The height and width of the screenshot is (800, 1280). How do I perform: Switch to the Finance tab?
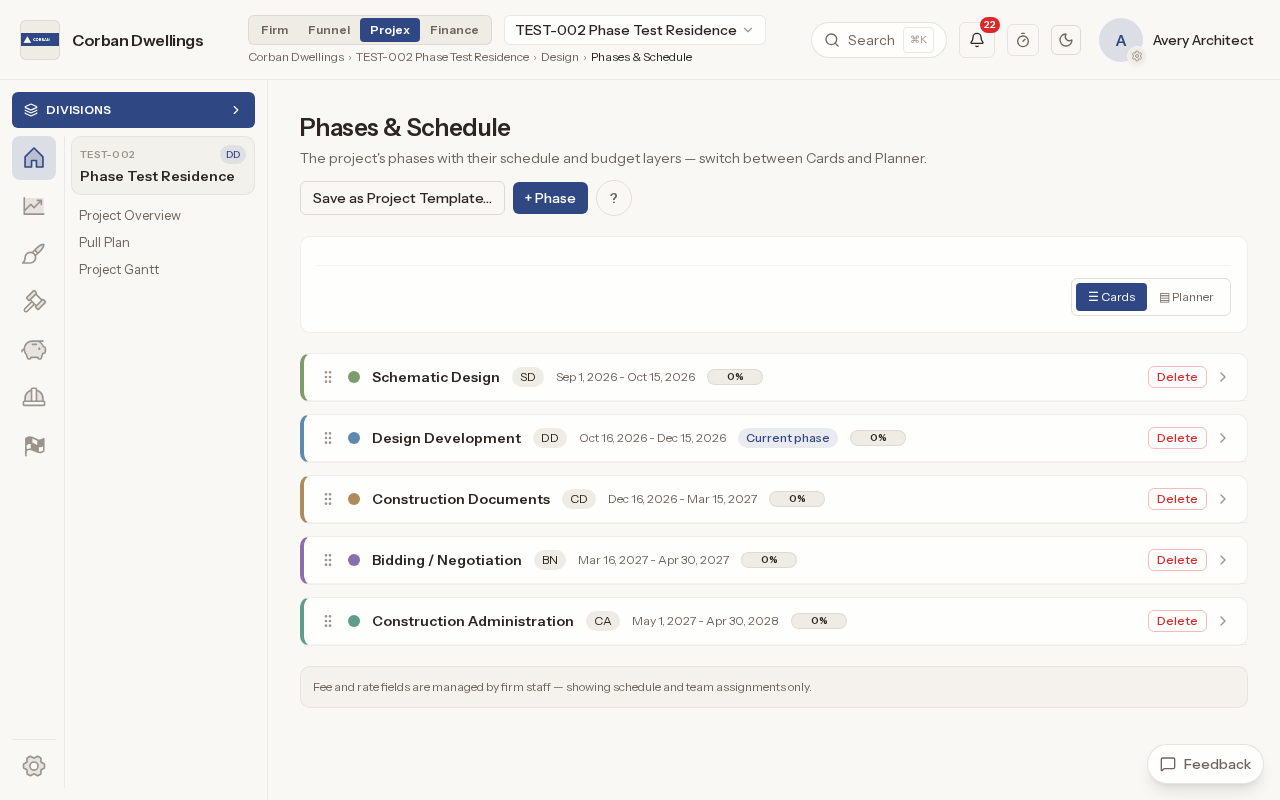tap(454, 30)
